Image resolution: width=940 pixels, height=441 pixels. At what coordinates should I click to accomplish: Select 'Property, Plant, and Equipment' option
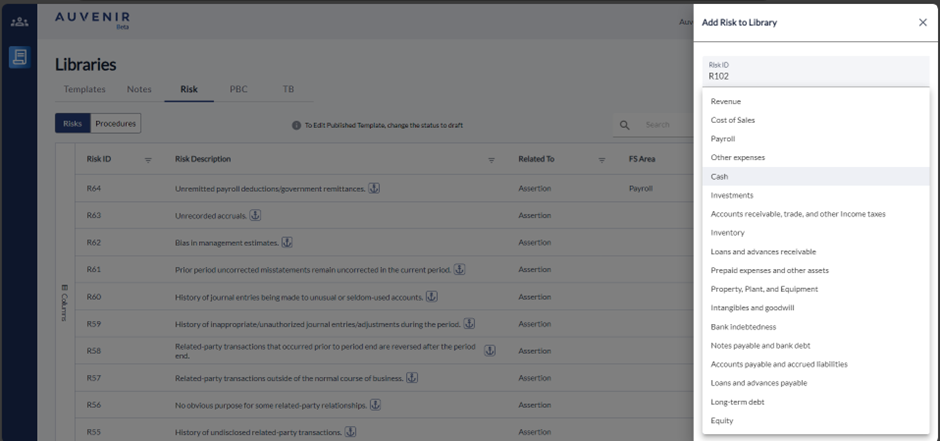764,289
